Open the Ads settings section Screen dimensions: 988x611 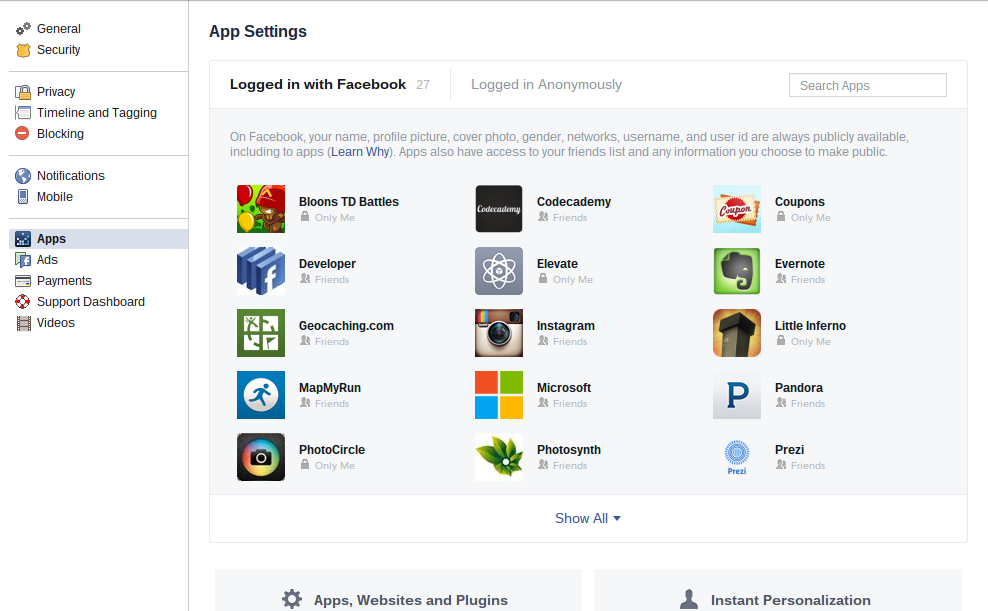coord(47,260)
